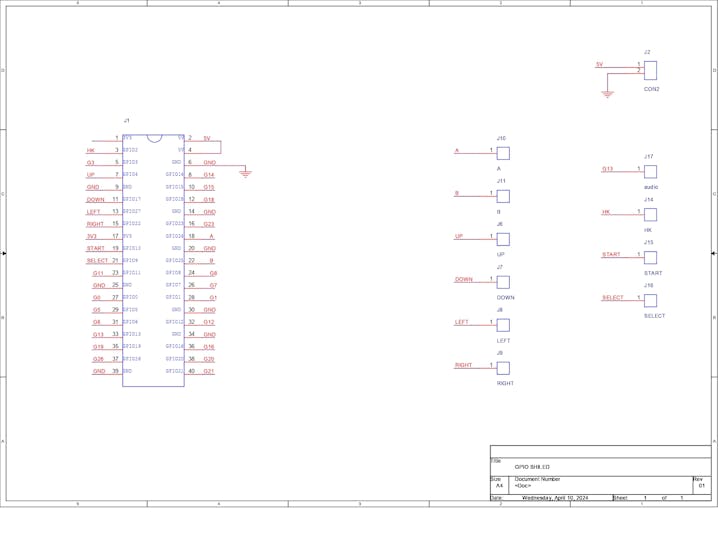Select the J16 SELECT connector pad
Viewport: 718px width, 555px height.
click(650, 301)
